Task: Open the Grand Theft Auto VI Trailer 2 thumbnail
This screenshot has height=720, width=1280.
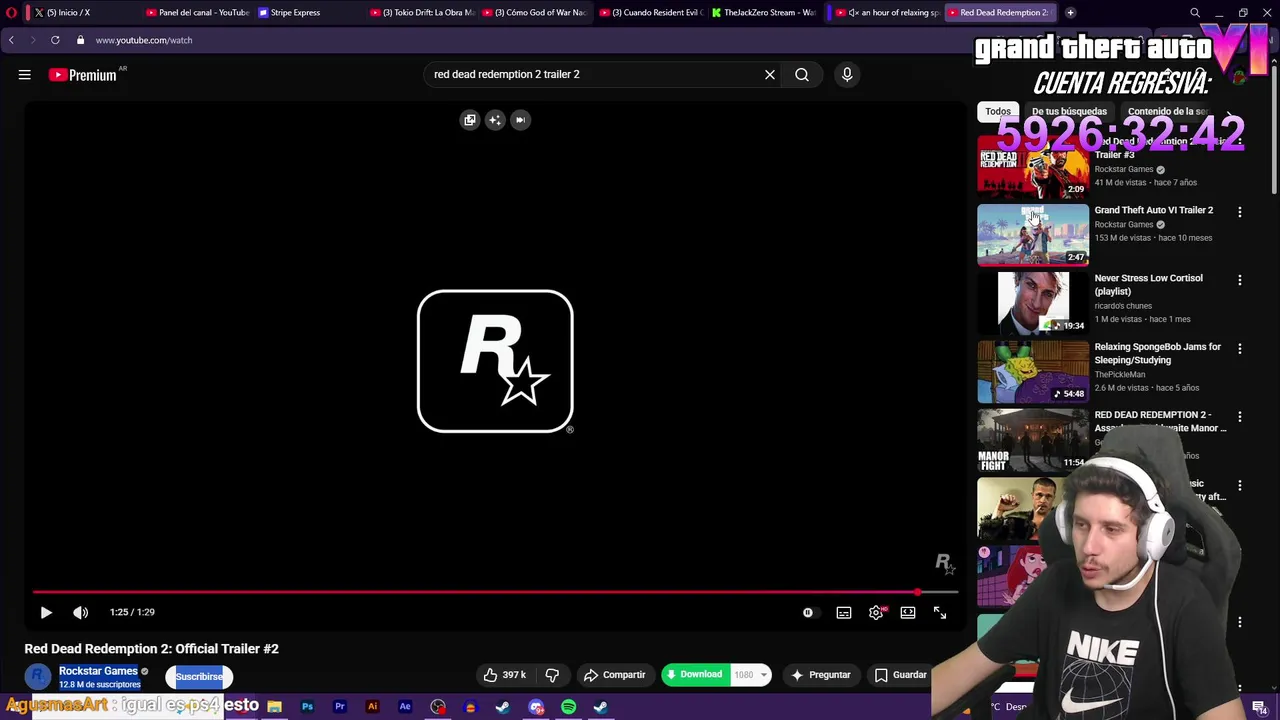Action: tap(1033, 235)
